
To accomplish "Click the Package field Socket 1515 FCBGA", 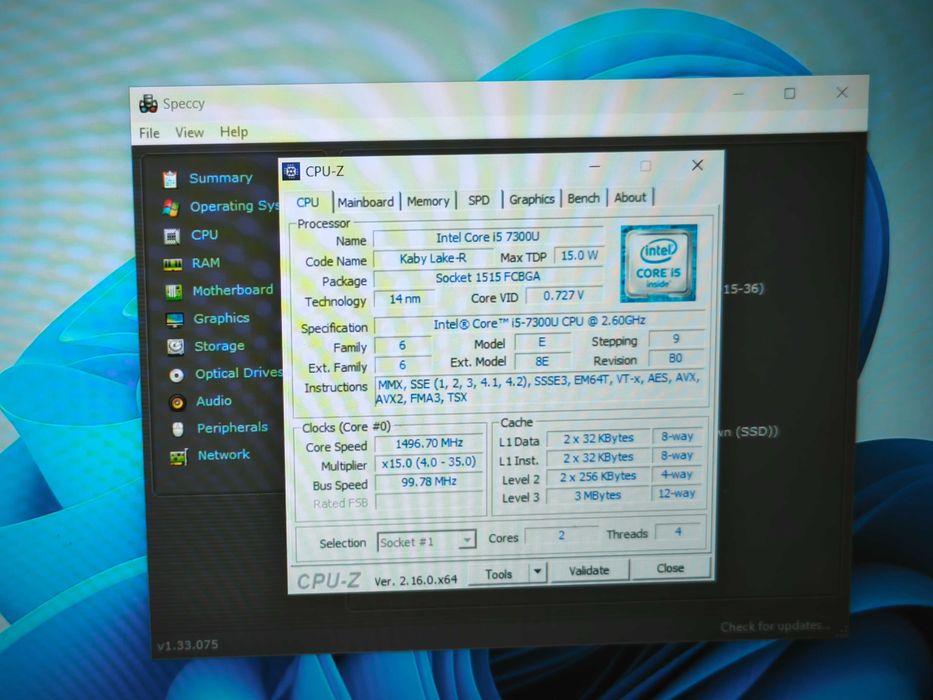I will (x=487, y=277).
